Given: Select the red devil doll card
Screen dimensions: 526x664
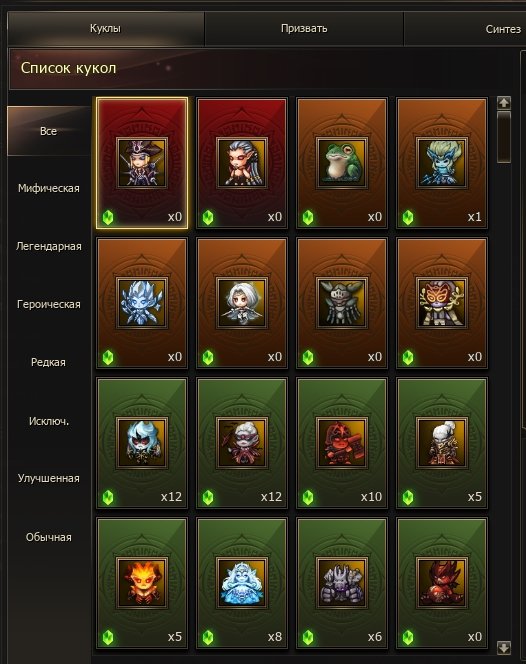Looking at the screenshot, I should pyautogui.click(x=442, y=583).
